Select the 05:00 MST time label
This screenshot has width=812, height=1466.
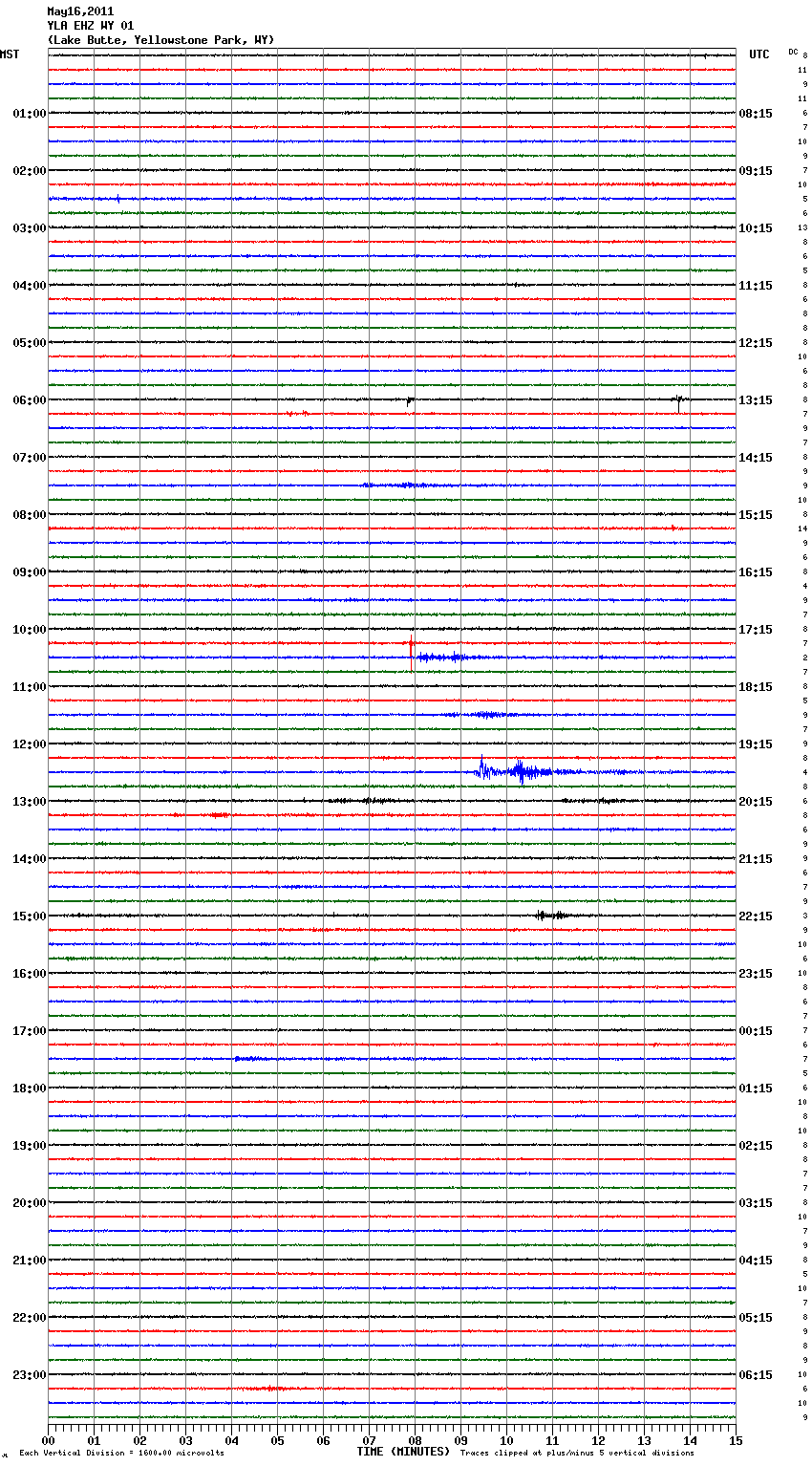coord(30,343)
